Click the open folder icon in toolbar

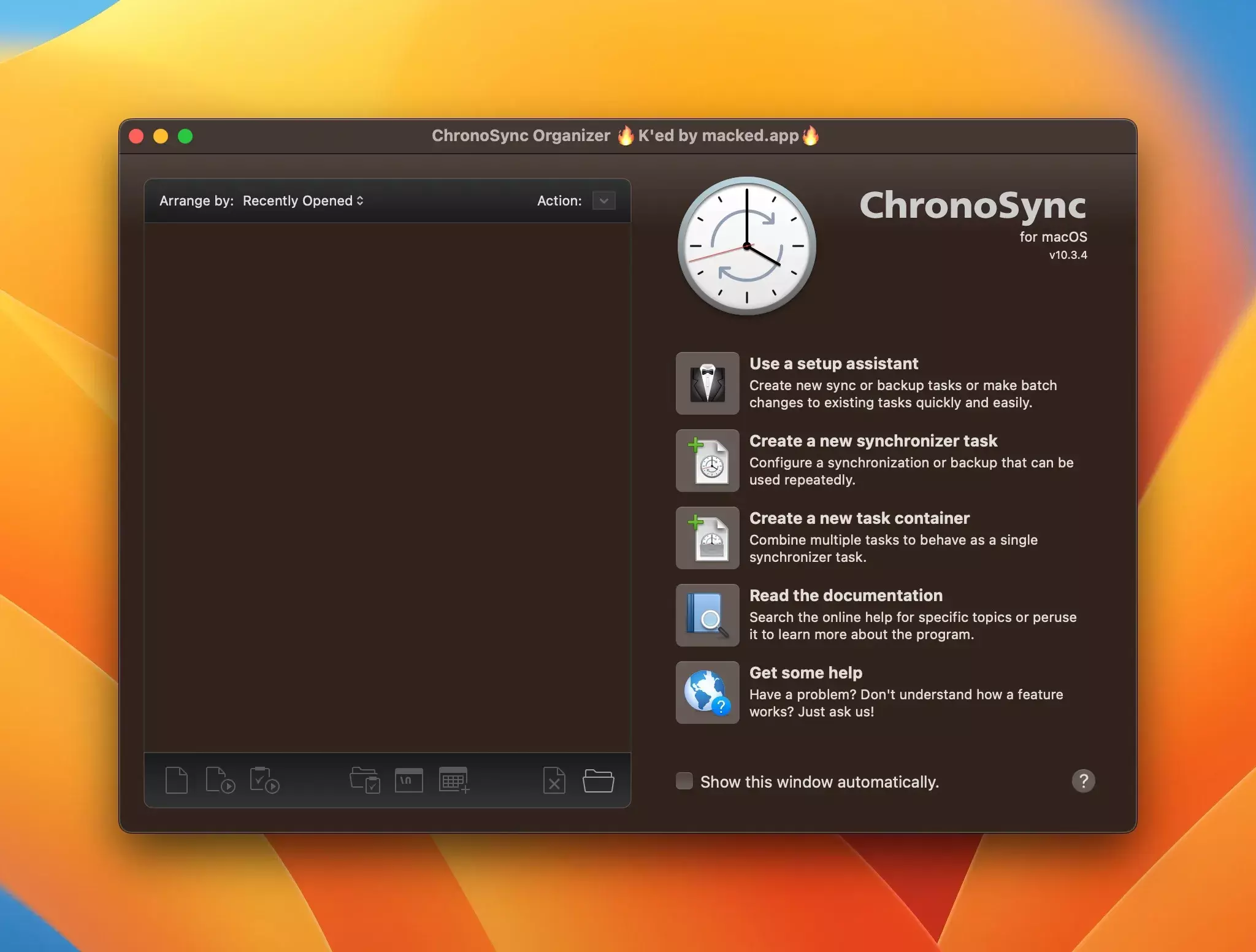click(x=598, y=780)
